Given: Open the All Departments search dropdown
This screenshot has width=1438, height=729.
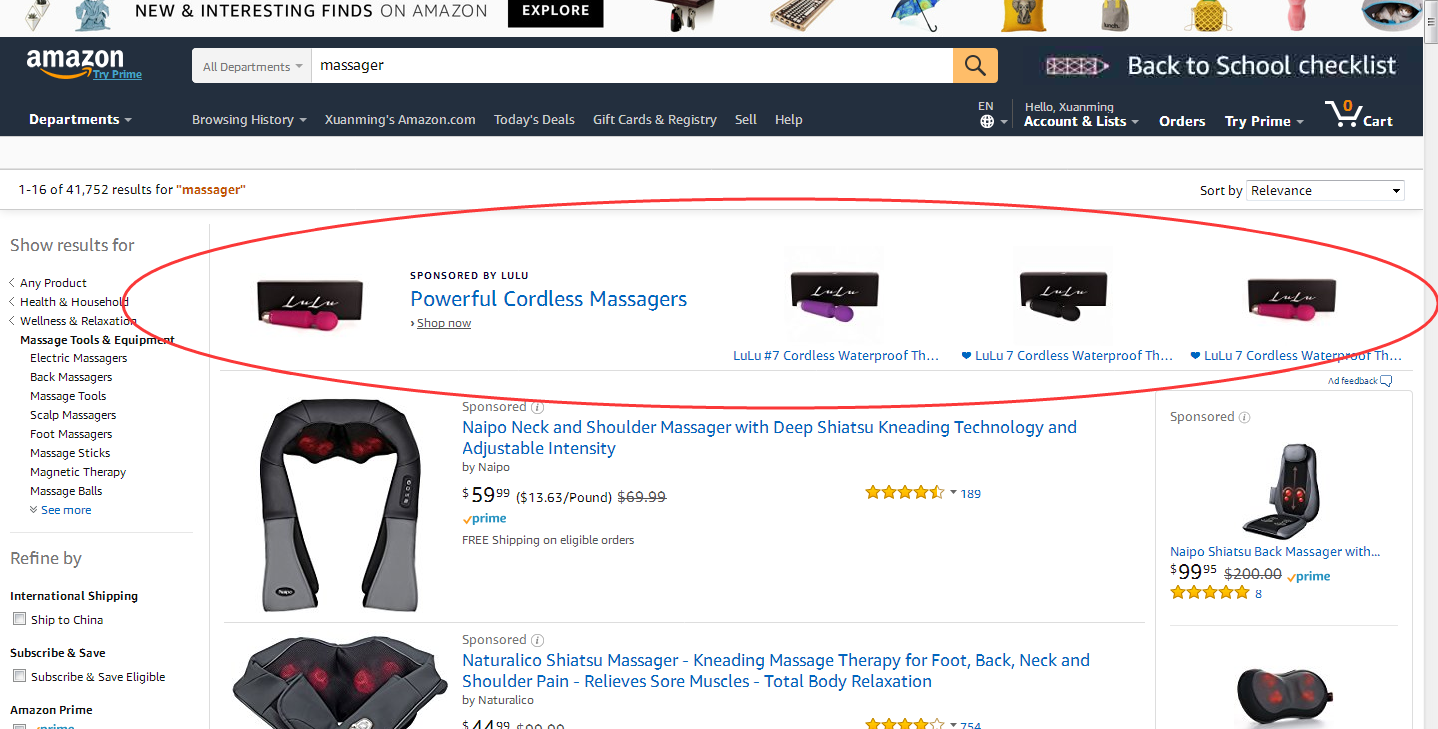Looking at the screenshot, I should coord(252,67).
